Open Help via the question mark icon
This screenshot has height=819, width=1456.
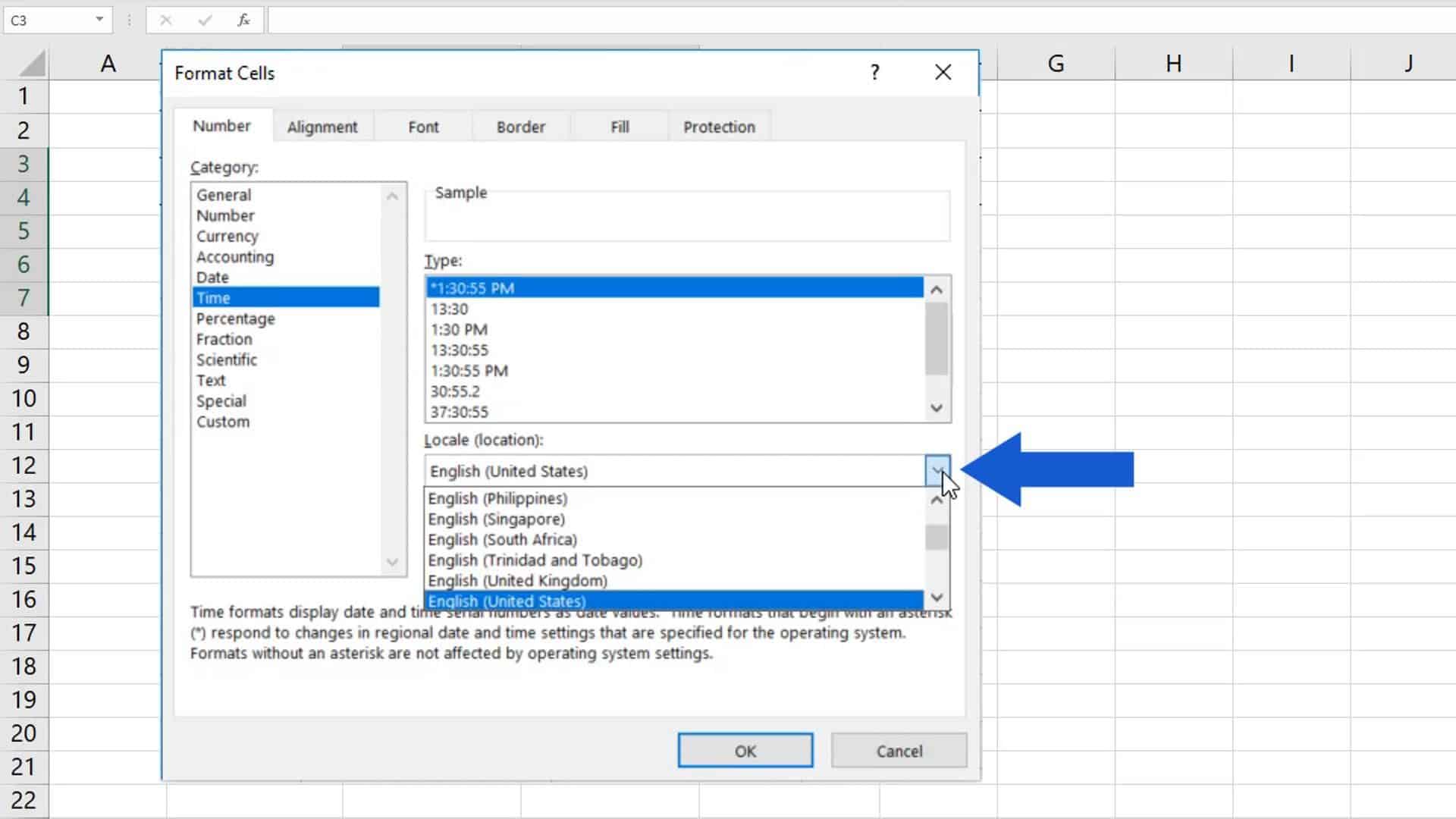tap(874, 72)
